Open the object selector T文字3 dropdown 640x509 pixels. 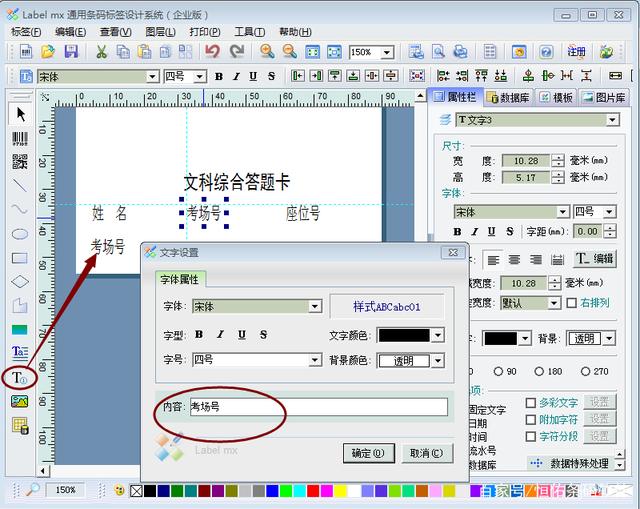[612, 120]
